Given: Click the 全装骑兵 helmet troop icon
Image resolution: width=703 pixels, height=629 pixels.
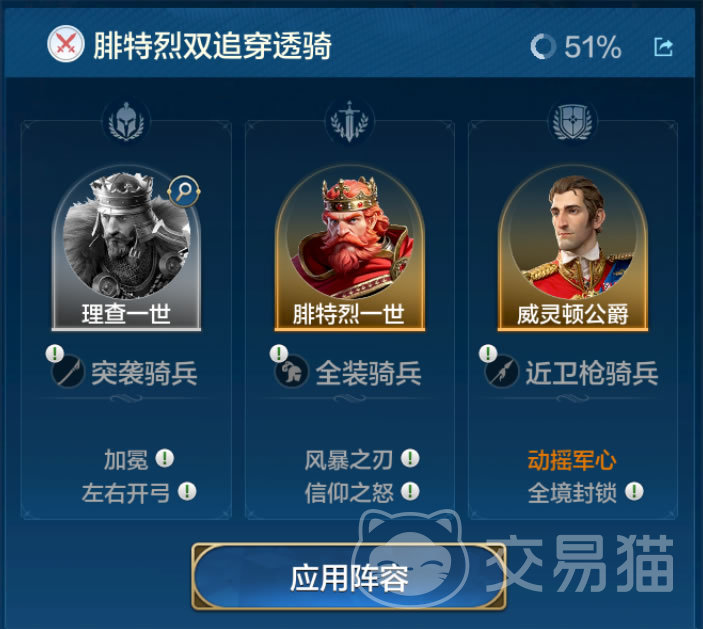Looking at the screenshot, I should (x=291, y=371).
